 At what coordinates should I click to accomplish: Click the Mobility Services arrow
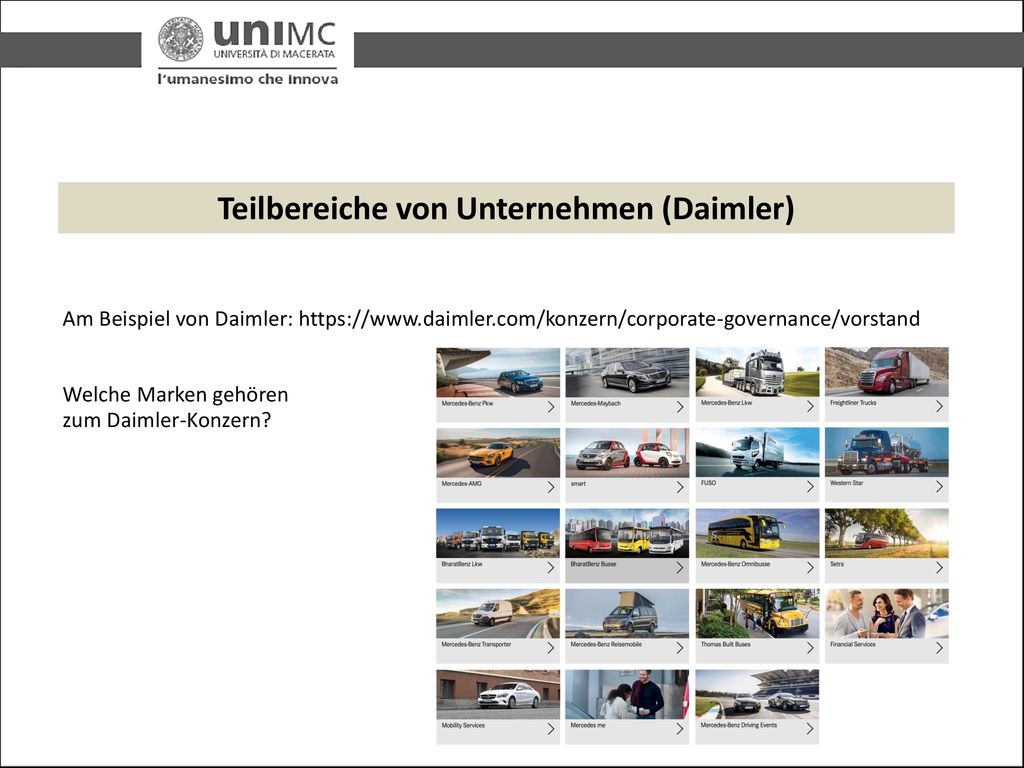[551, 729]
